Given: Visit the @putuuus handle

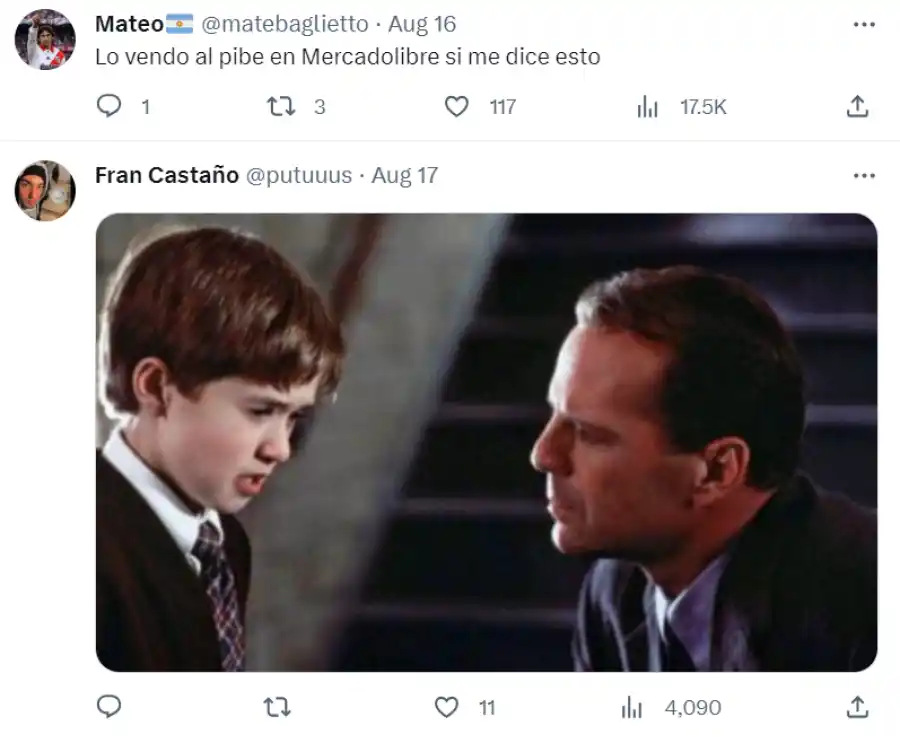Looking at the screenshot, I should 298,175.
